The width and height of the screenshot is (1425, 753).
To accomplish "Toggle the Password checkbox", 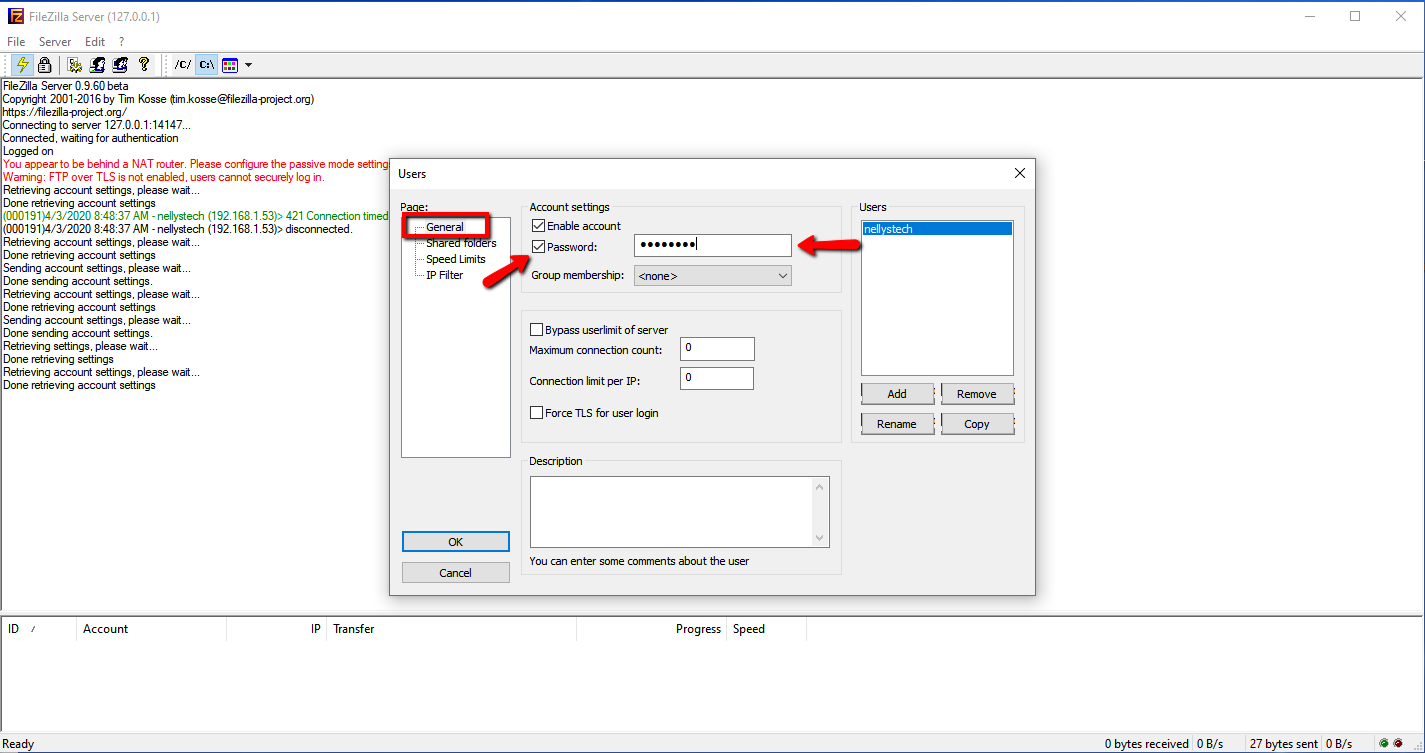I will click(x=538, y=247).
